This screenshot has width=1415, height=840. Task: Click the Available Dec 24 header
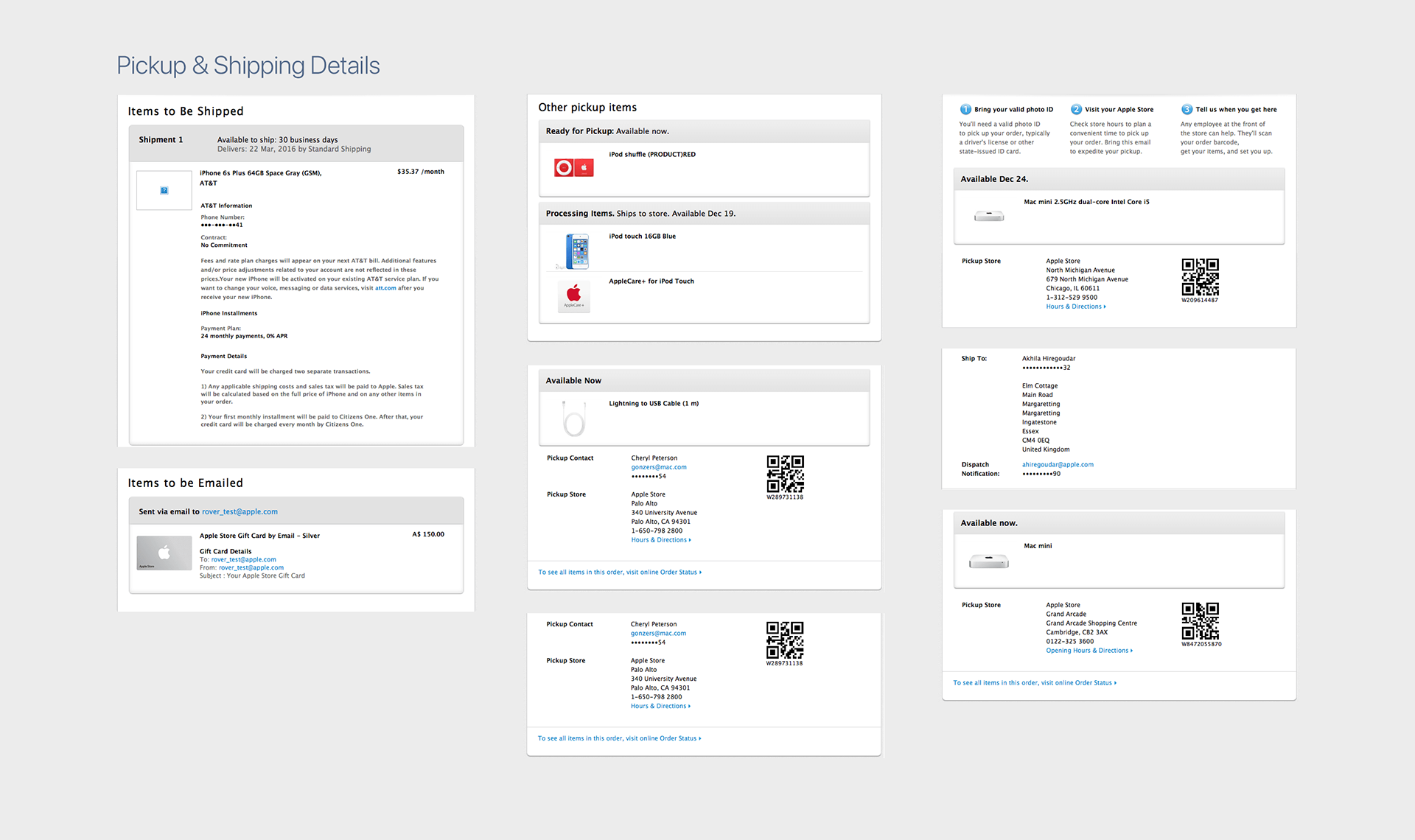tap(1119, 179)
